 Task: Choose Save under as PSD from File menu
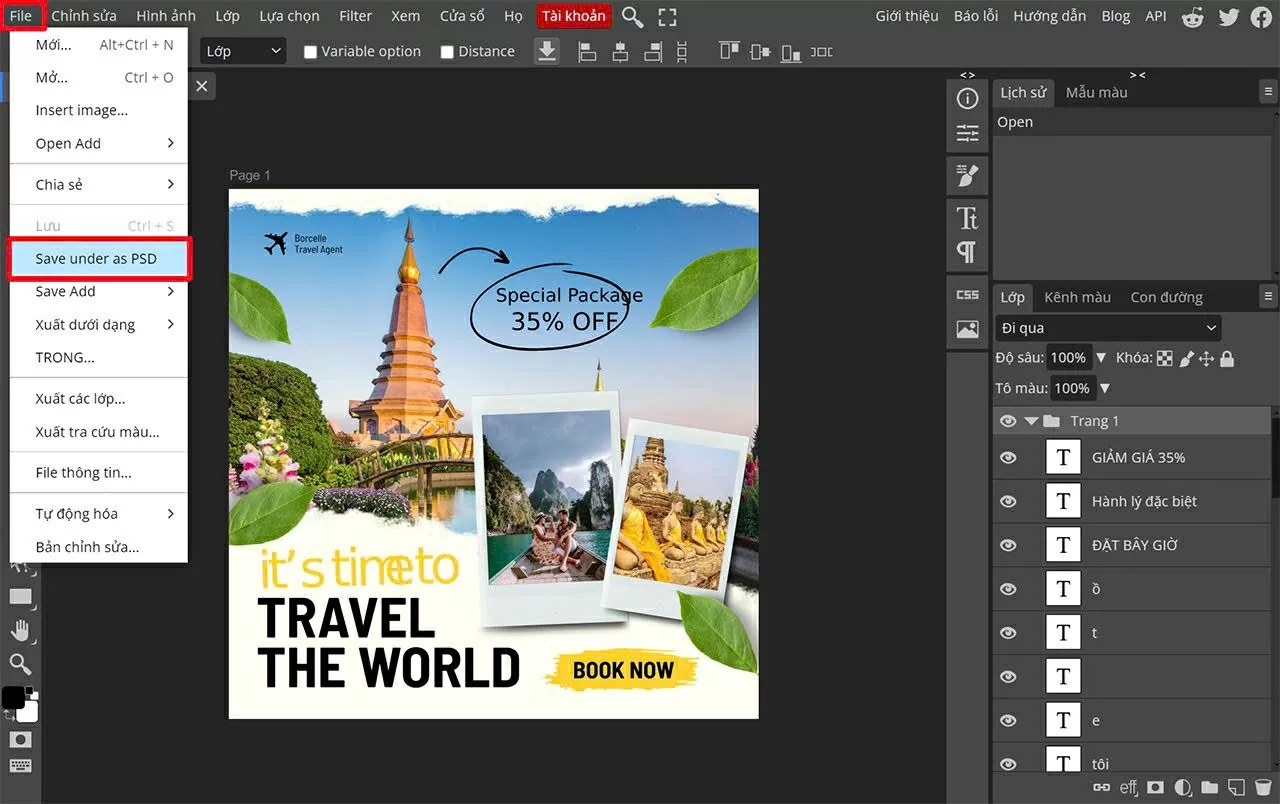(x=99, y=259)
